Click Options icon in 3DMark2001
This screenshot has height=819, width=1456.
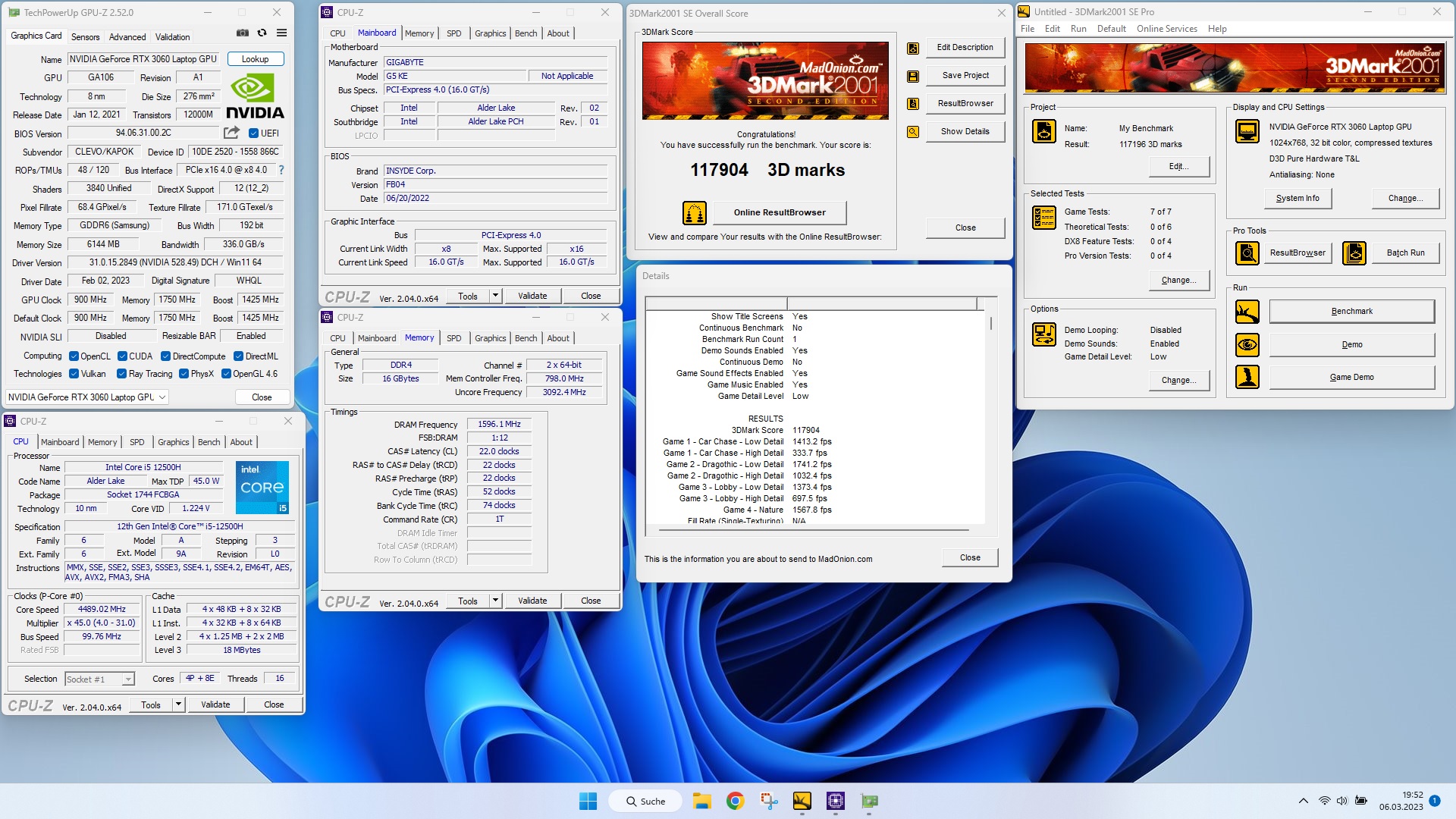click(x=1044, y=334)
